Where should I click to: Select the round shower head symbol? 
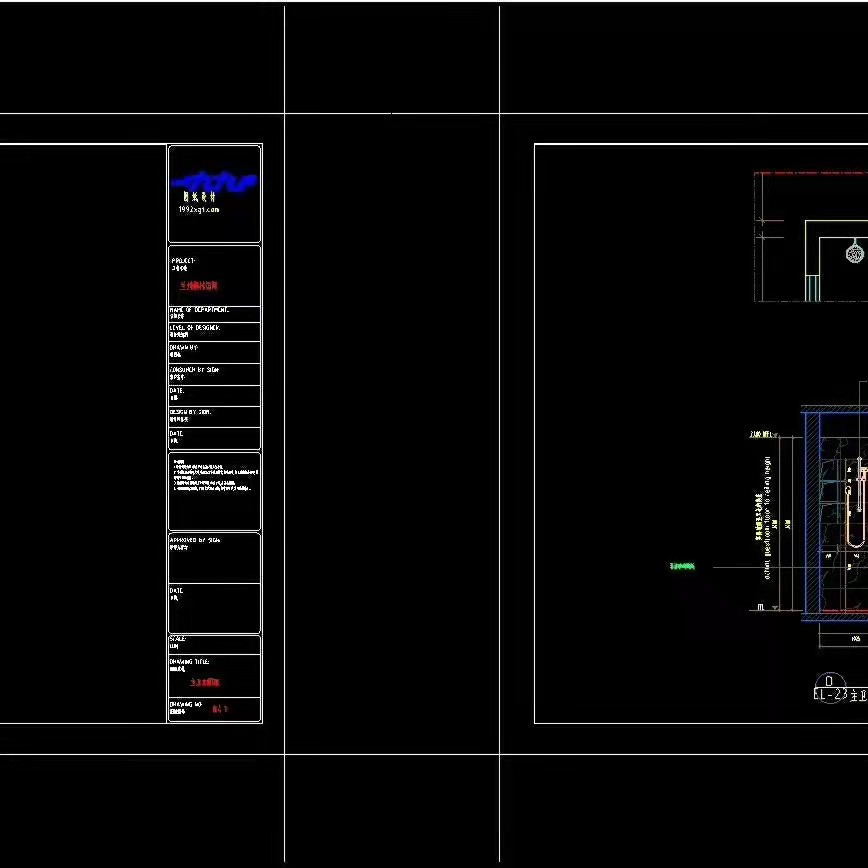point(854,252)
